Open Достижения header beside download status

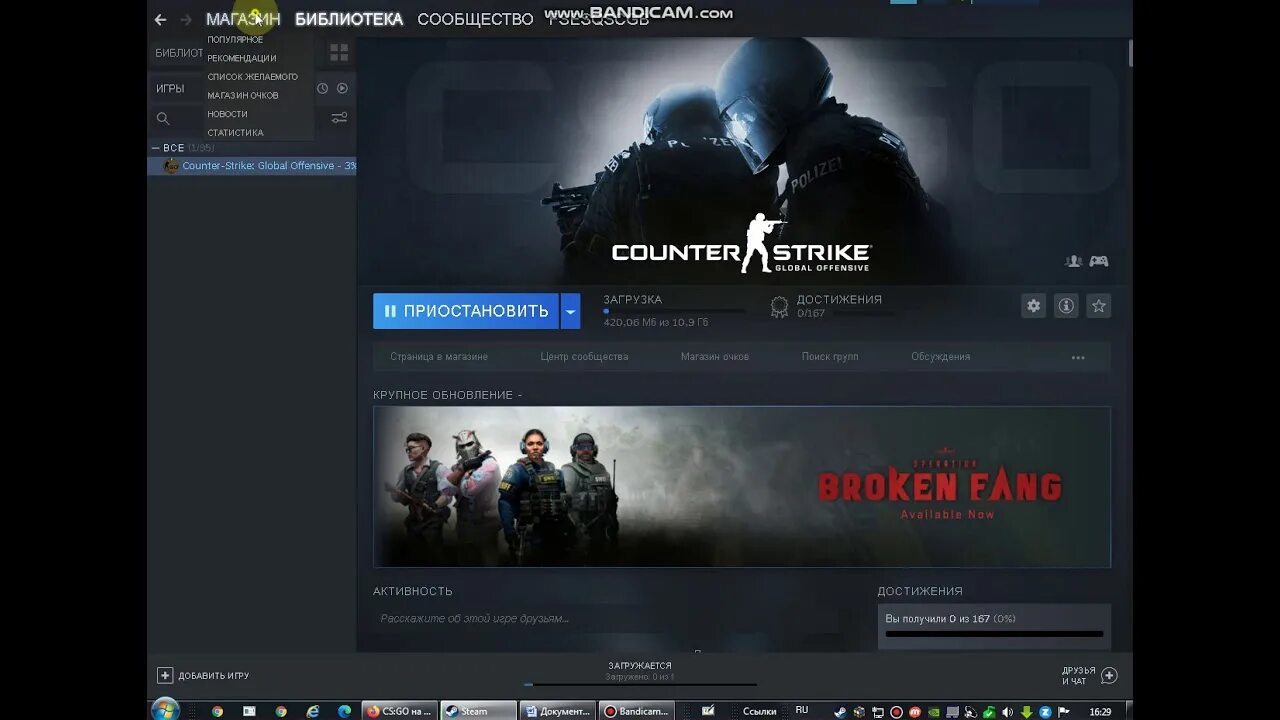tap(839, 299)
